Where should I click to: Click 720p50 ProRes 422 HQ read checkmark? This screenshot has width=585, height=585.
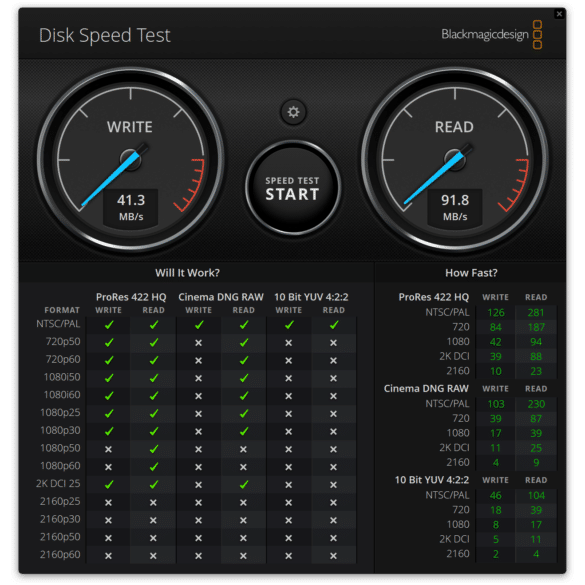tap(153, 342)
